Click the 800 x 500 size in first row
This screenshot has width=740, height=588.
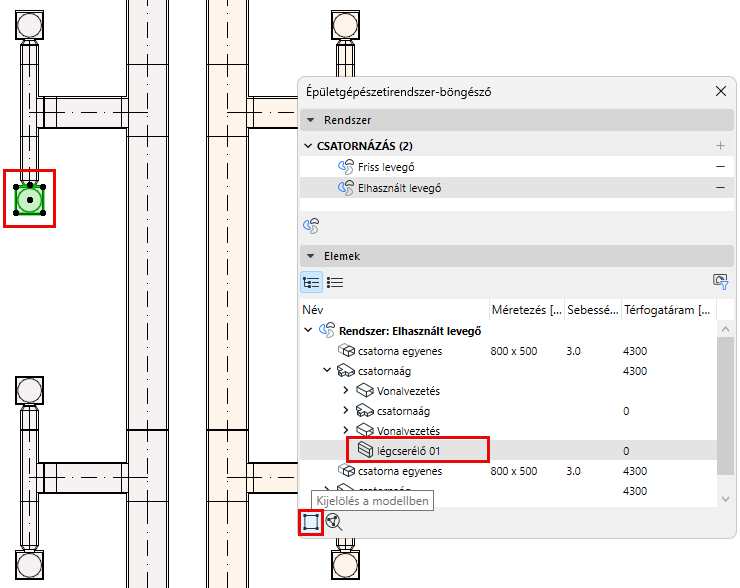pos(513,351)
